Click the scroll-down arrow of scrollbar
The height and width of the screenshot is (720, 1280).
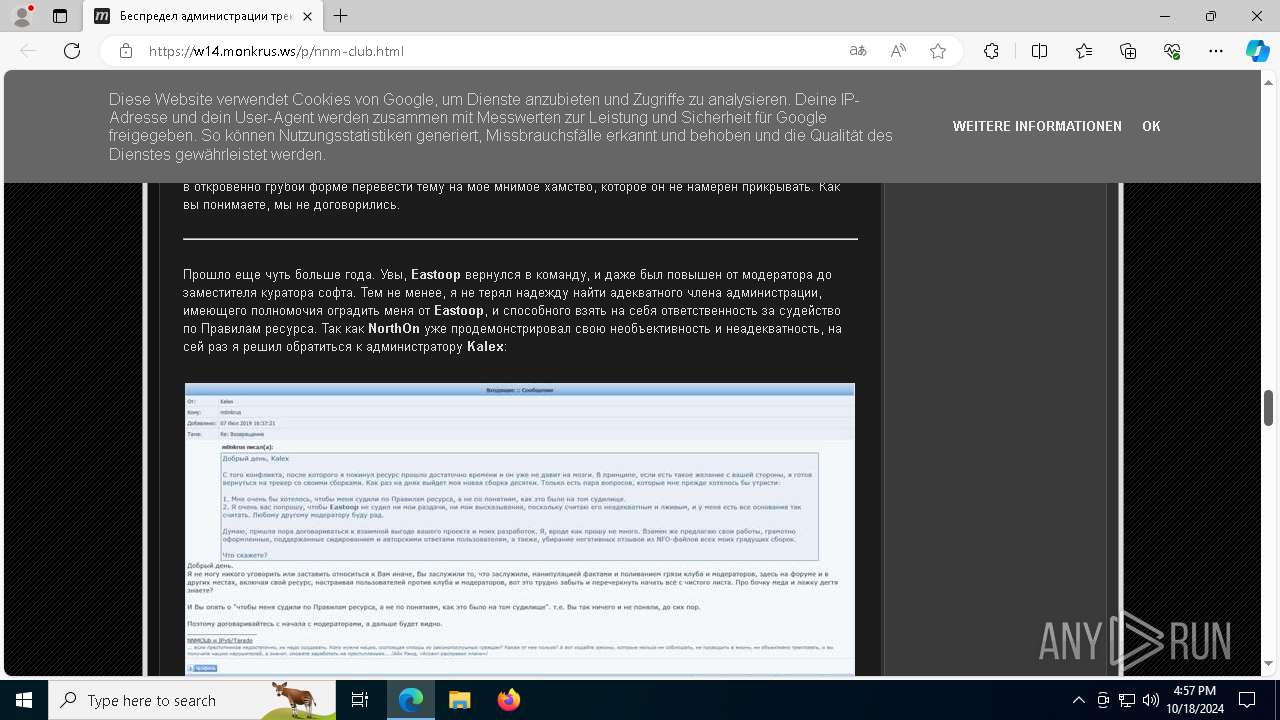click(1268, 664)
